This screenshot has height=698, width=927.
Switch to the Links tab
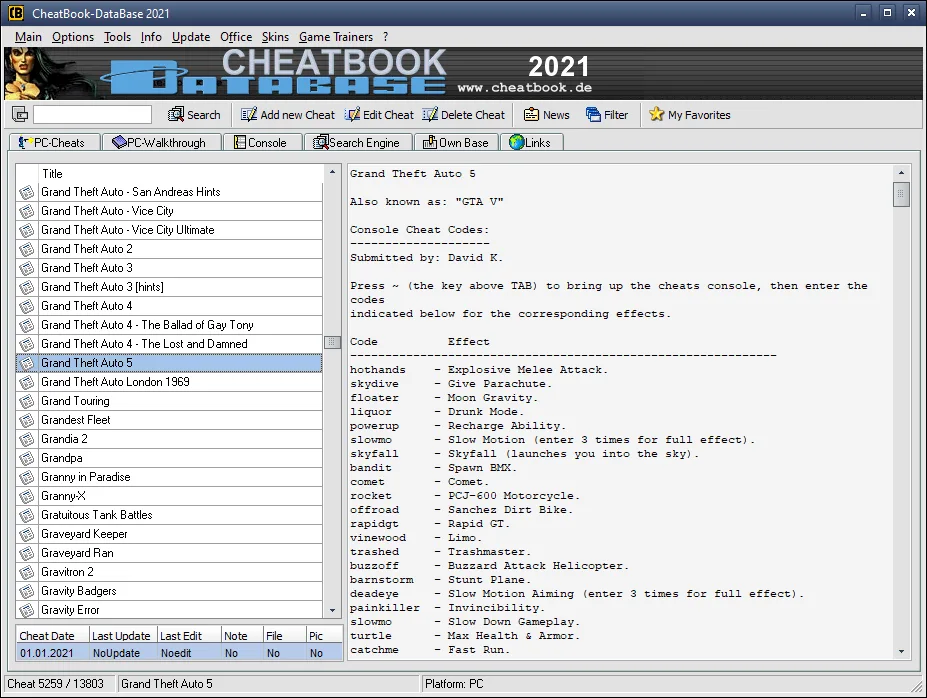[531, 142]
